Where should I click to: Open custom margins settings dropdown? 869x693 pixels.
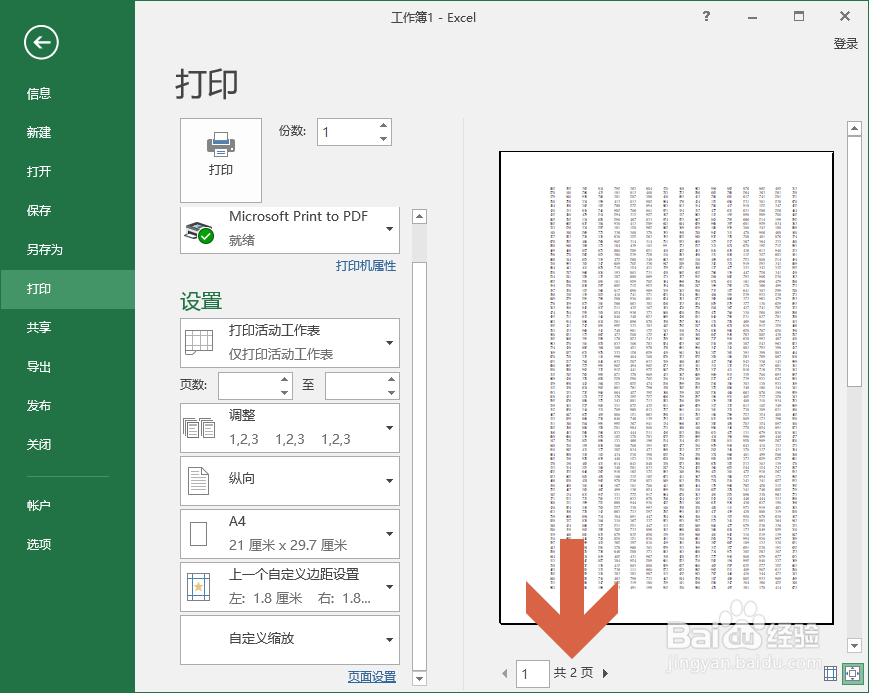pyautogui.click(x=290, y=587)
